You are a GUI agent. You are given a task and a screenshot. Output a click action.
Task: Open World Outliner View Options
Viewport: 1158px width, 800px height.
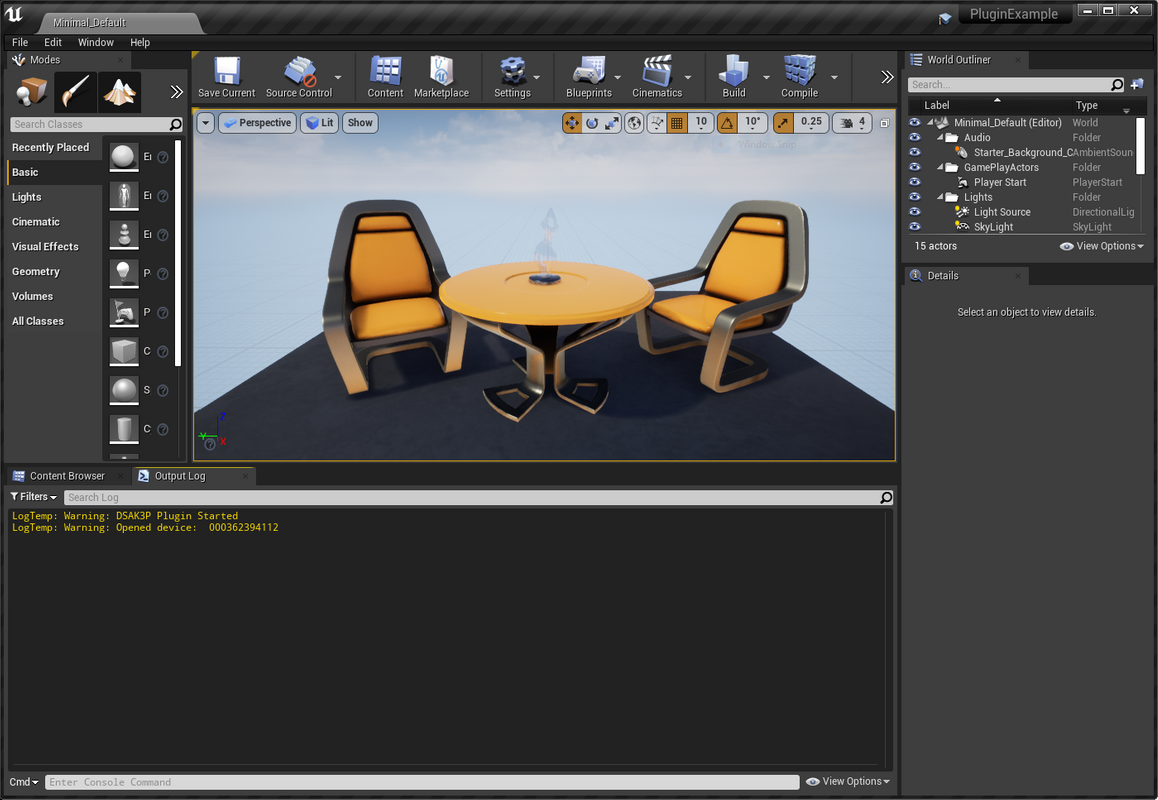[1102, 246]
